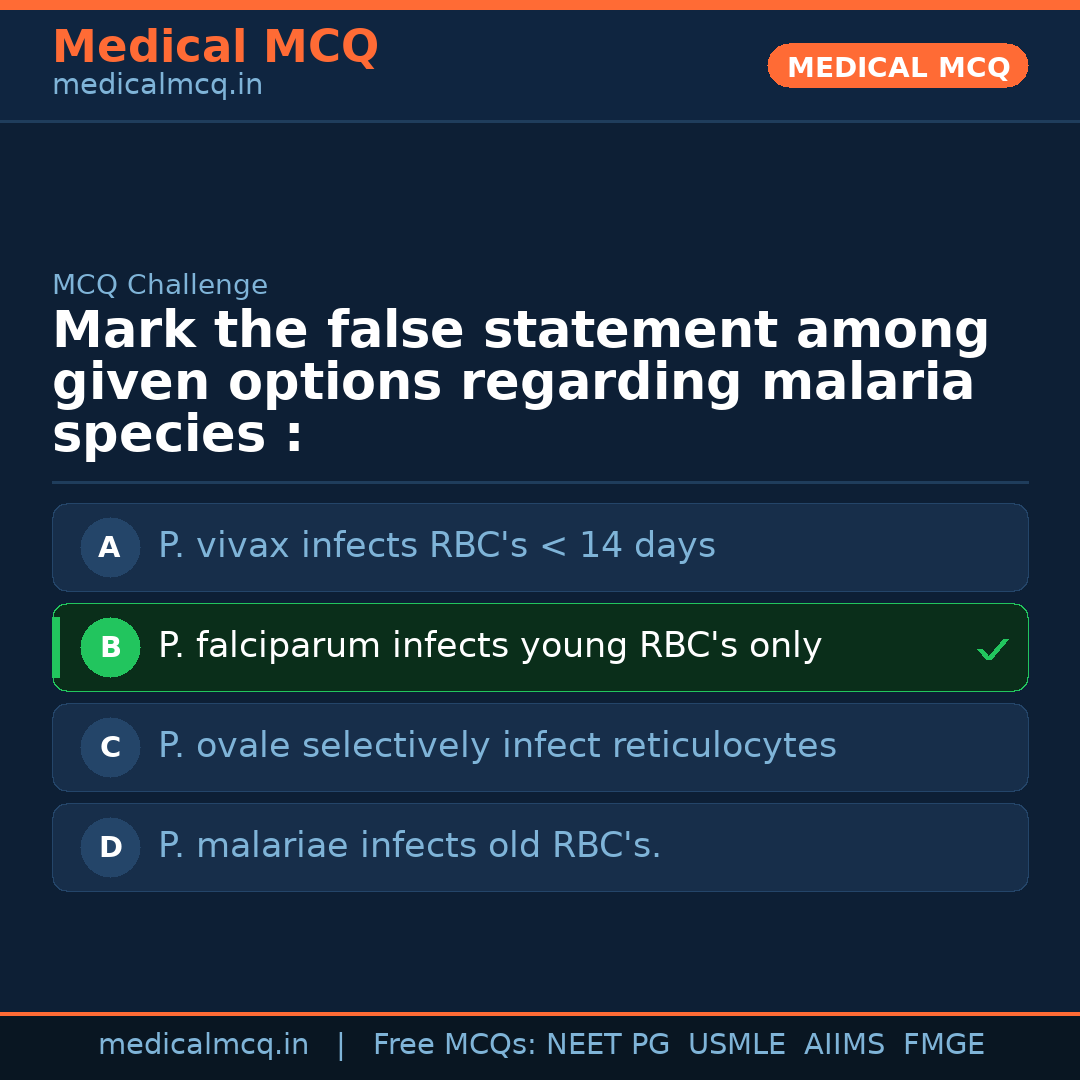This screenshot has width=1080, height=1080.
Task: Open the medicalmcq.in link in the footer
Action: pos(203,1045)
